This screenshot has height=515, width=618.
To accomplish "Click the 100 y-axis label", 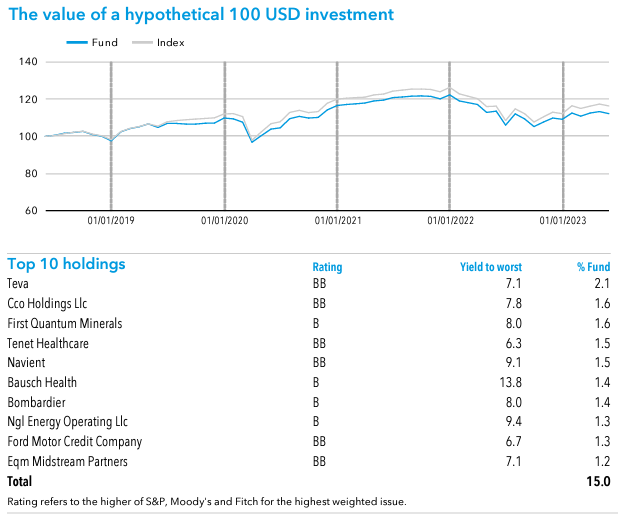I will tap(28, 136).
